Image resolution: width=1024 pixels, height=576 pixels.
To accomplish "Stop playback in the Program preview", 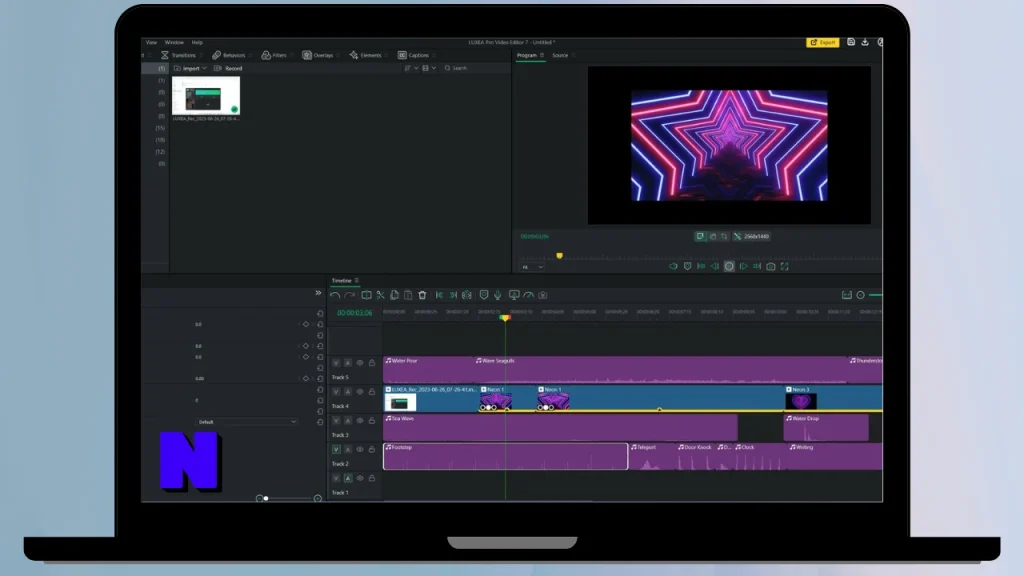I will [x=729, y=266].
